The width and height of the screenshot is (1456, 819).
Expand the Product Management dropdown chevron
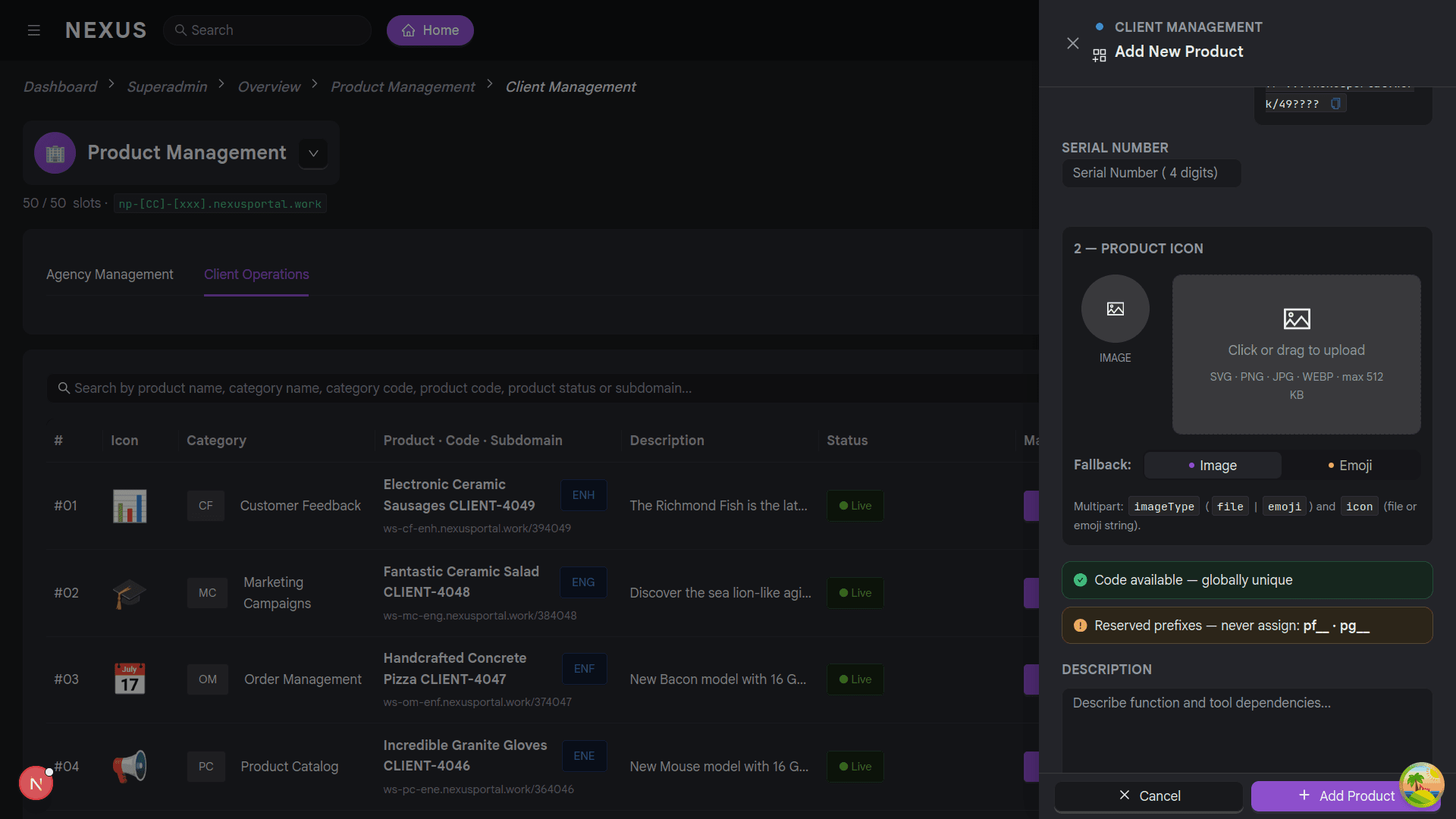[x=313, y=153]
